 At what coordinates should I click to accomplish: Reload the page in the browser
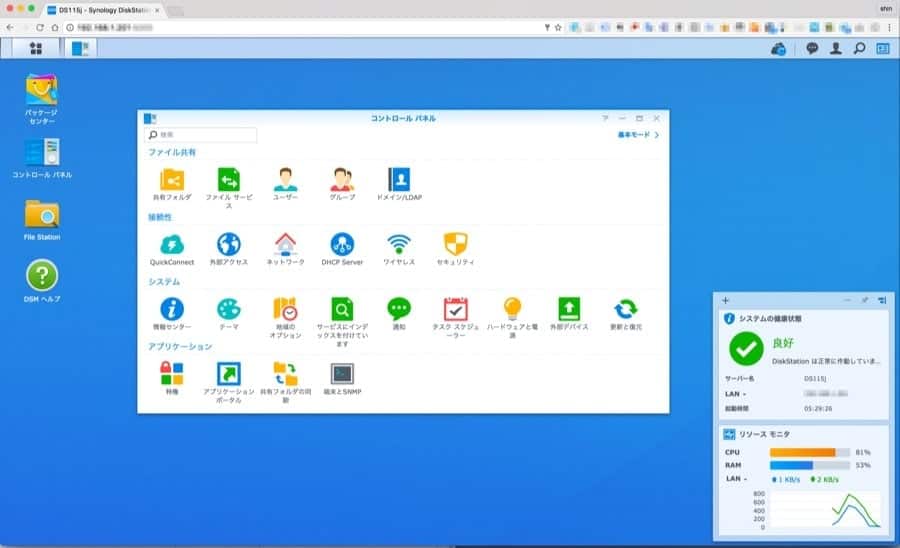pyautogui.click(x=40, y=27)
